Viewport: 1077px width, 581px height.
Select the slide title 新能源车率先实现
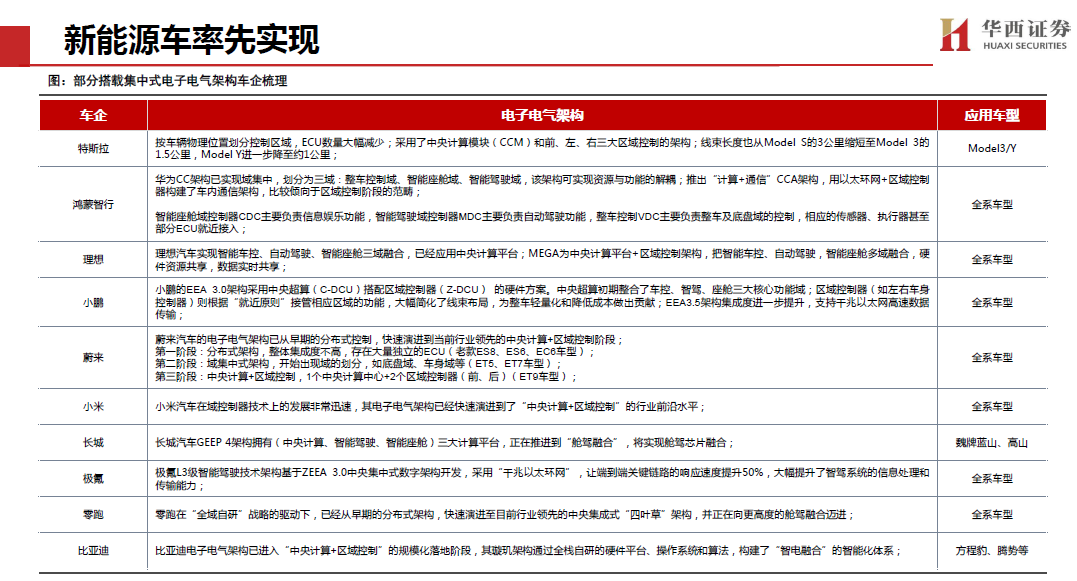coord(192,40)
